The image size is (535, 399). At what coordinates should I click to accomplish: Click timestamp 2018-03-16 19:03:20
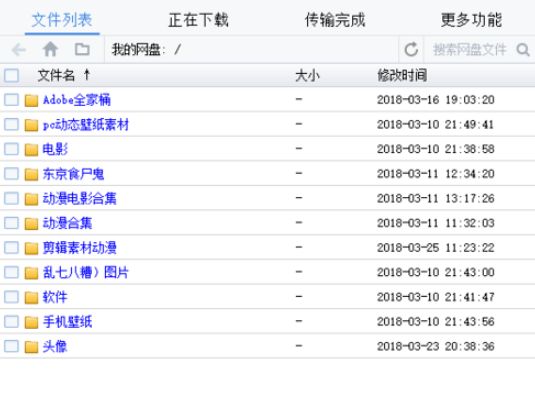coord(436,100)
